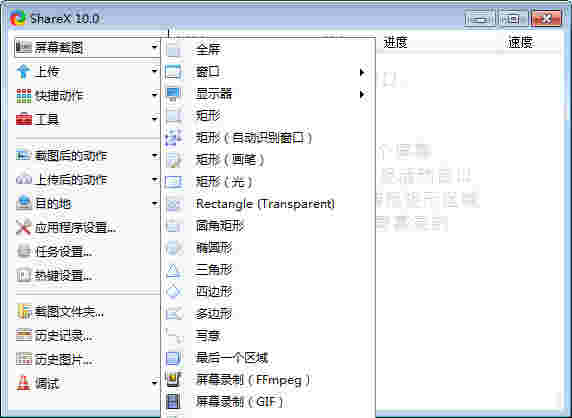Click the 快捷动作 grid icon
Screen dimensions: 572x418
[24, 96]
